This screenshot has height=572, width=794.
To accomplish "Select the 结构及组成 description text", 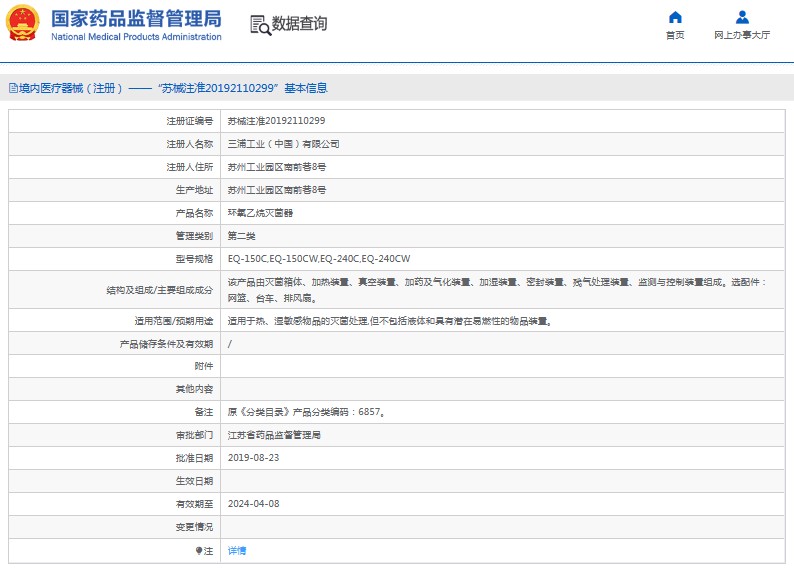I will tap(498, 290).
